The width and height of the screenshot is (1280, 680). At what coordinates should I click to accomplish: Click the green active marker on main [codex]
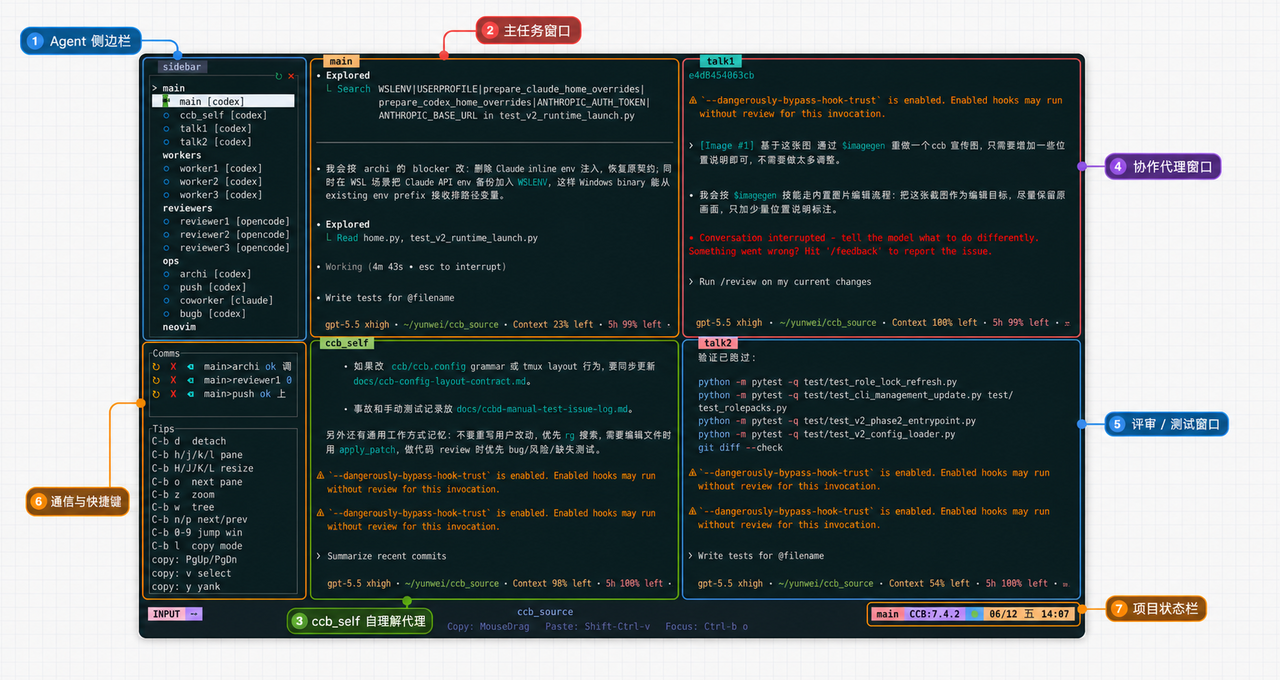[x=167, y=101]
